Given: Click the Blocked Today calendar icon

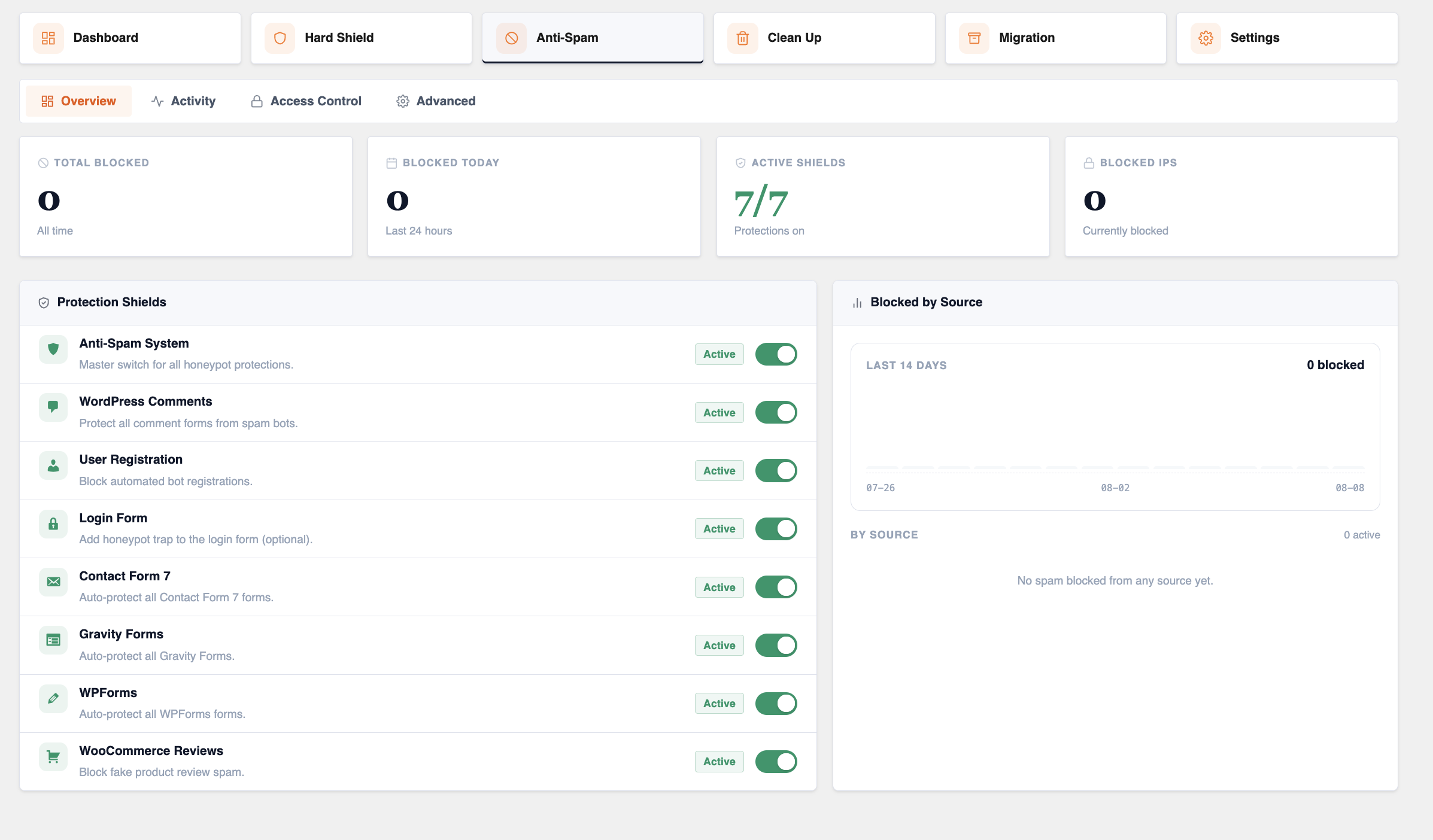Looking at the screenshot, I should tap(391, 163).
